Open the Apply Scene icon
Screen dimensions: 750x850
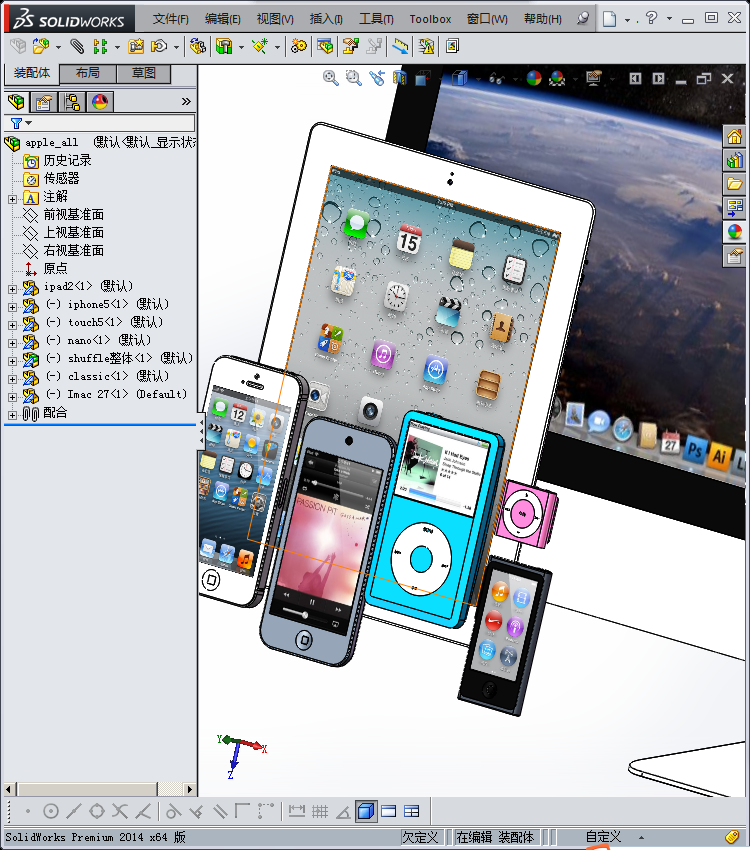(x=557, y=78)
